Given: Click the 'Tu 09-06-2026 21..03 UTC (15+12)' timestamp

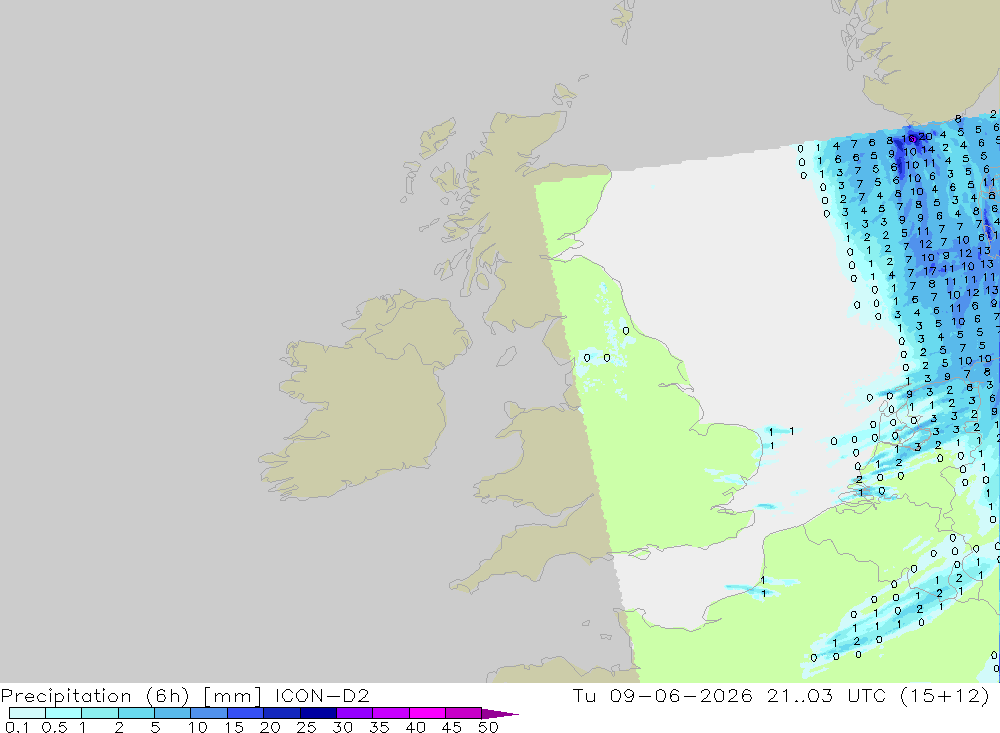Looking at the screenshot, I should pyautogui.click(x=781, y=695).
